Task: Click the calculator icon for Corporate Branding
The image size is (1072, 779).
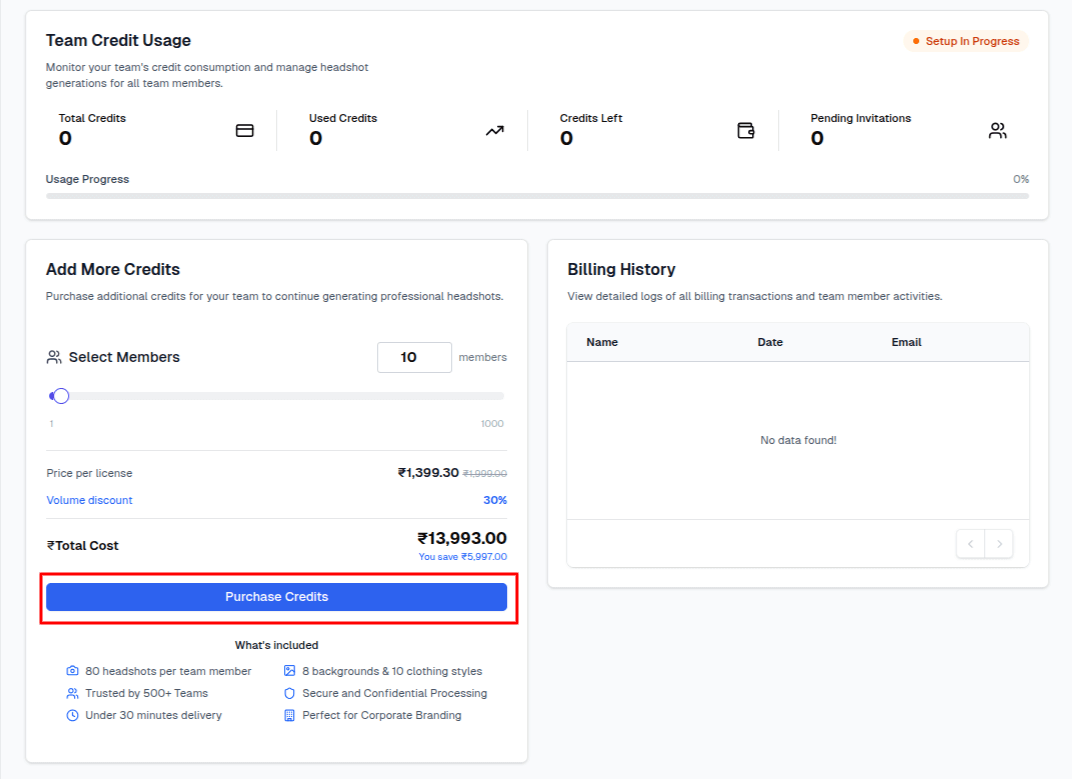Action: coord(288,715)
